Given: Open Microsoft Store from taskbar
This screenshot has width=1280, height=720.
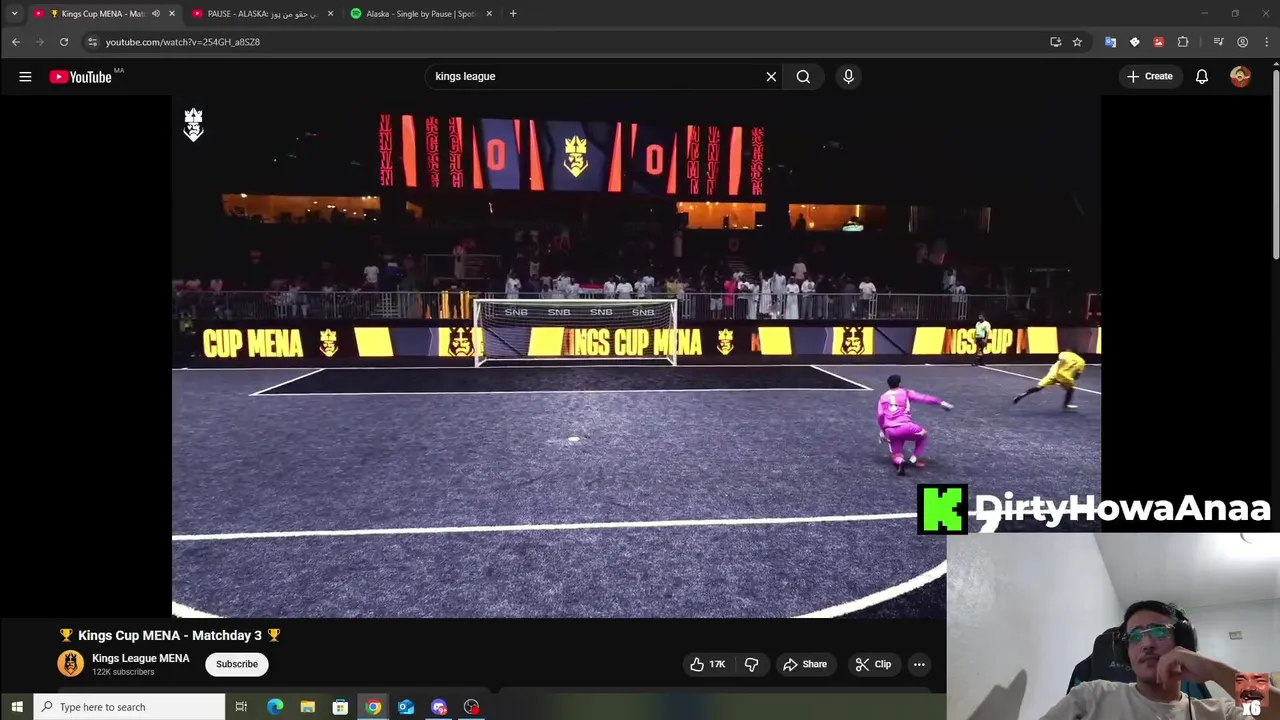Looking at the screenshot, I should click(x=340, y=707).
